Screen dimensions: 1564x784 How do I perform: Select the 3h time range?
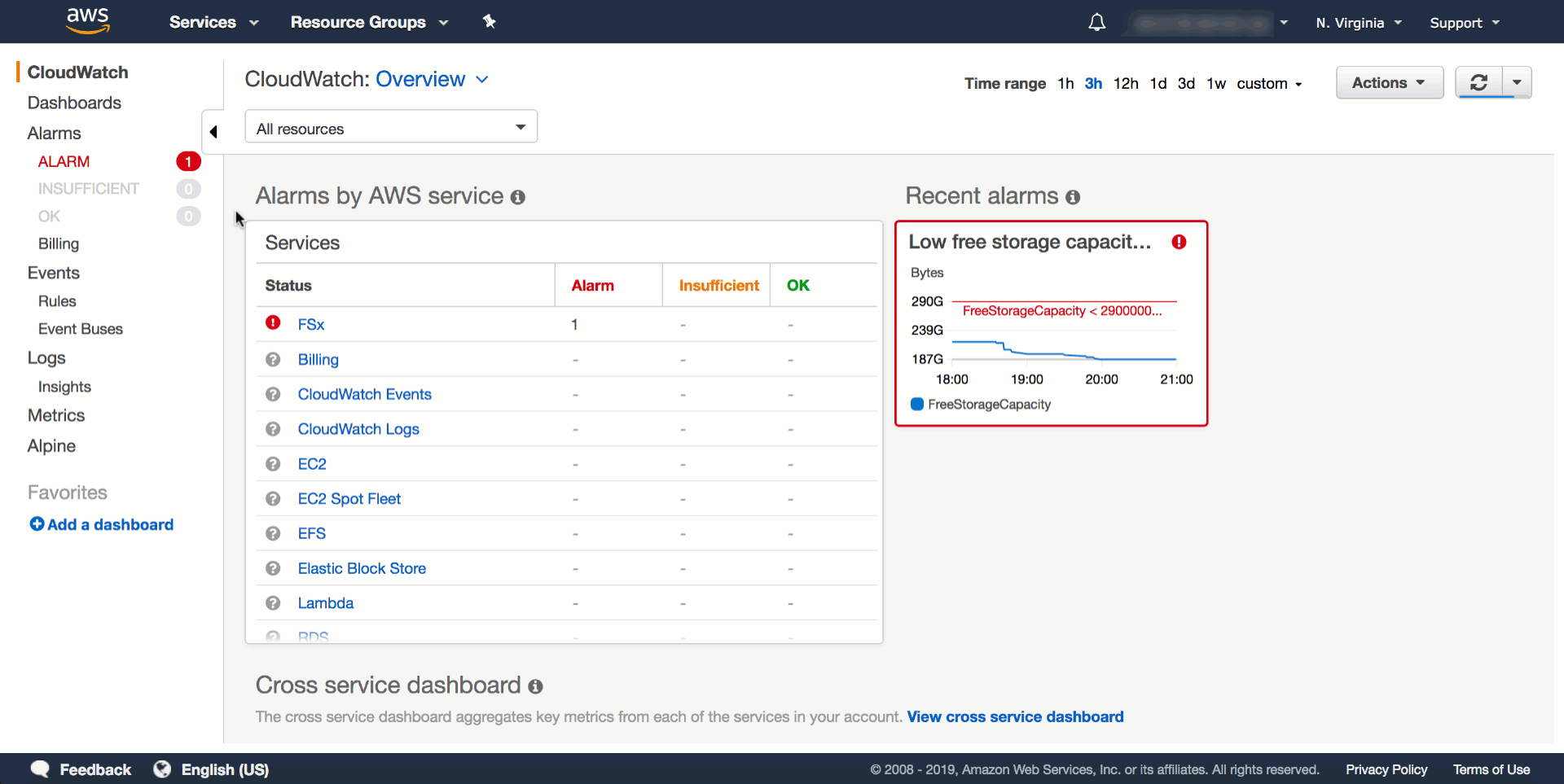tap(1093, 84)
